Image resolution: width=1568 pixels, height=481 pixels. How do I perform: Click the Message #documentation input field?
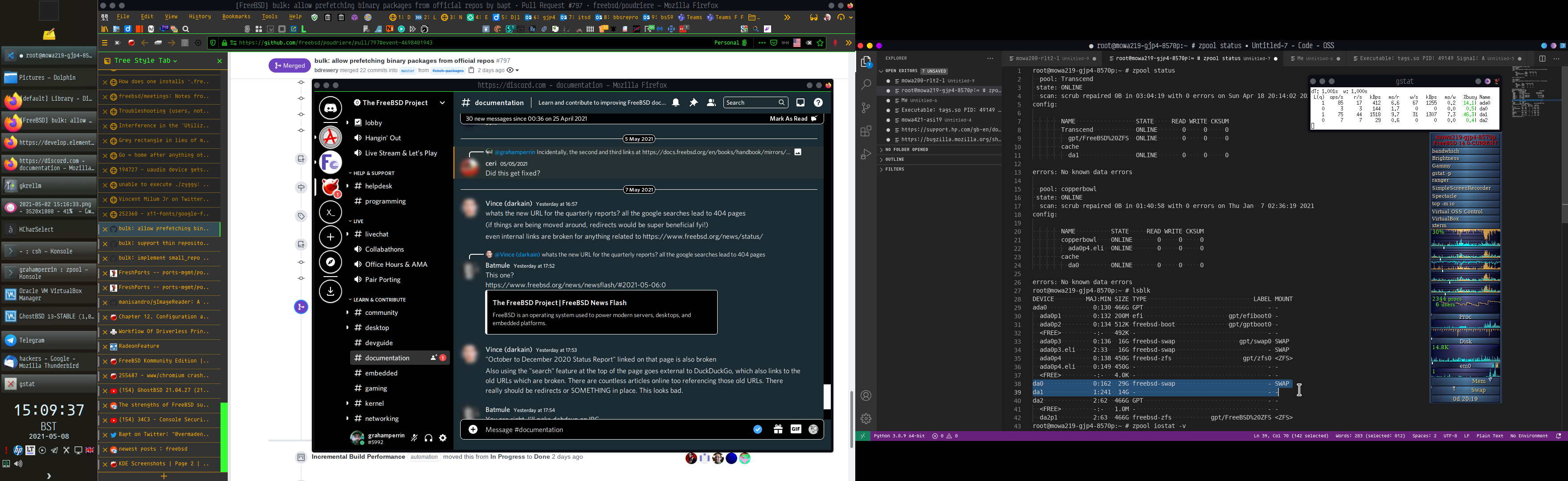pyautogui.click(x=608, y=430)
